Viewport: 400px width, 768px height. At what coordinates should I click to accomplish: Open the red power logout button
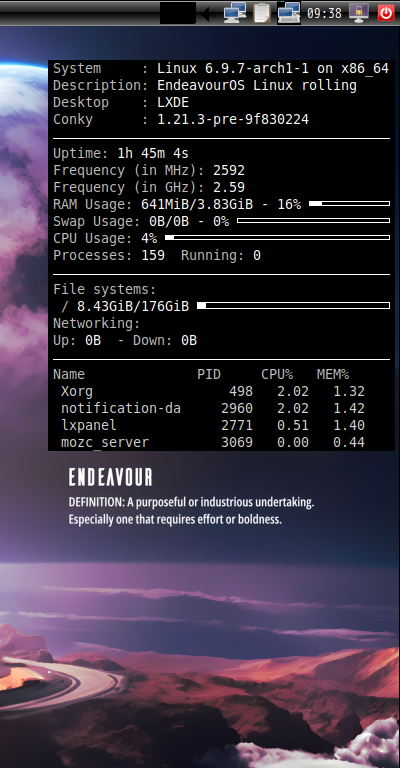pyautogui.click(x=386, y=13)
